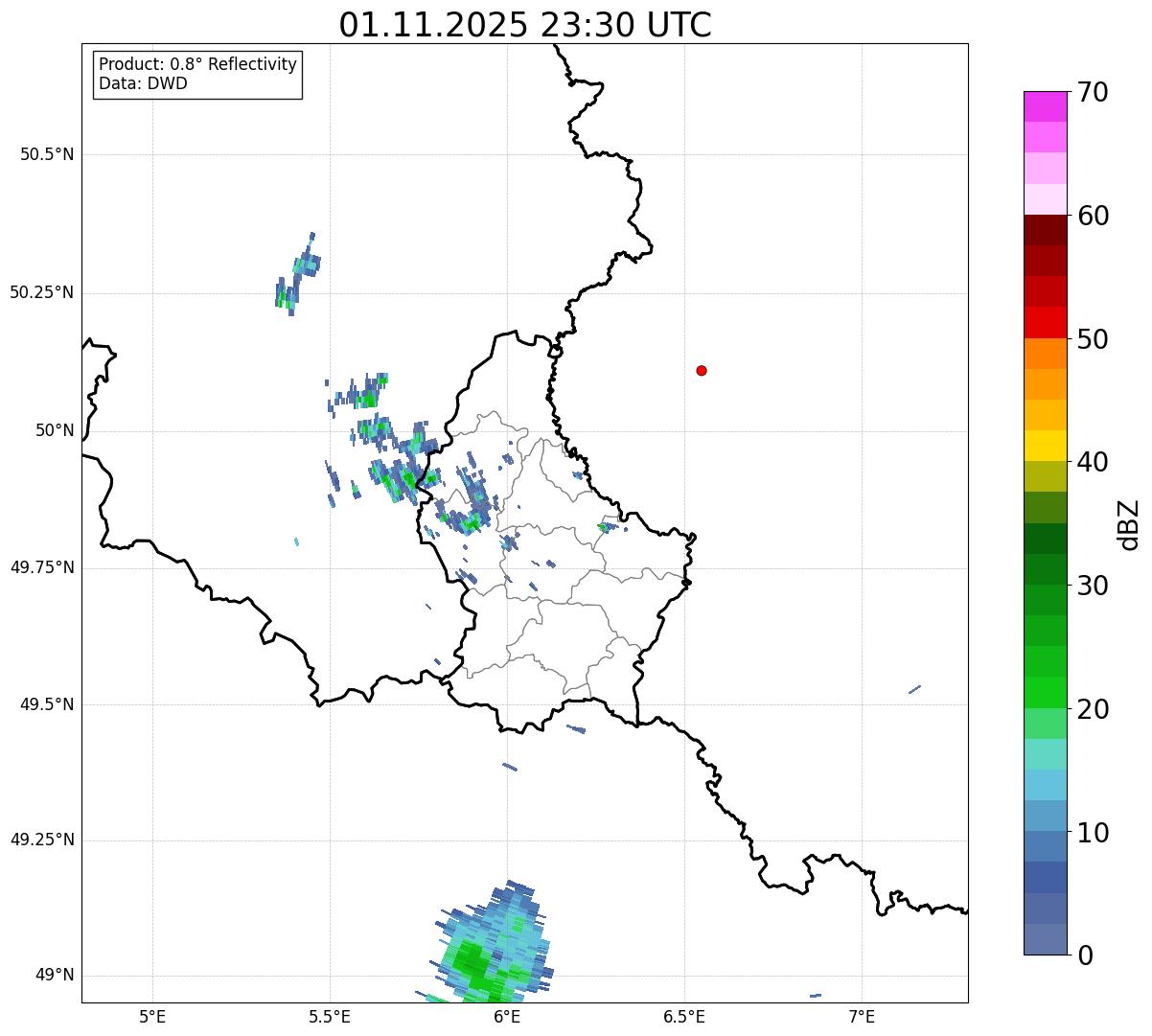1152x1036 pixels.
Task: Click the blue 10 dBZ colorbar swatch
Action: [x=1045, y=816]
